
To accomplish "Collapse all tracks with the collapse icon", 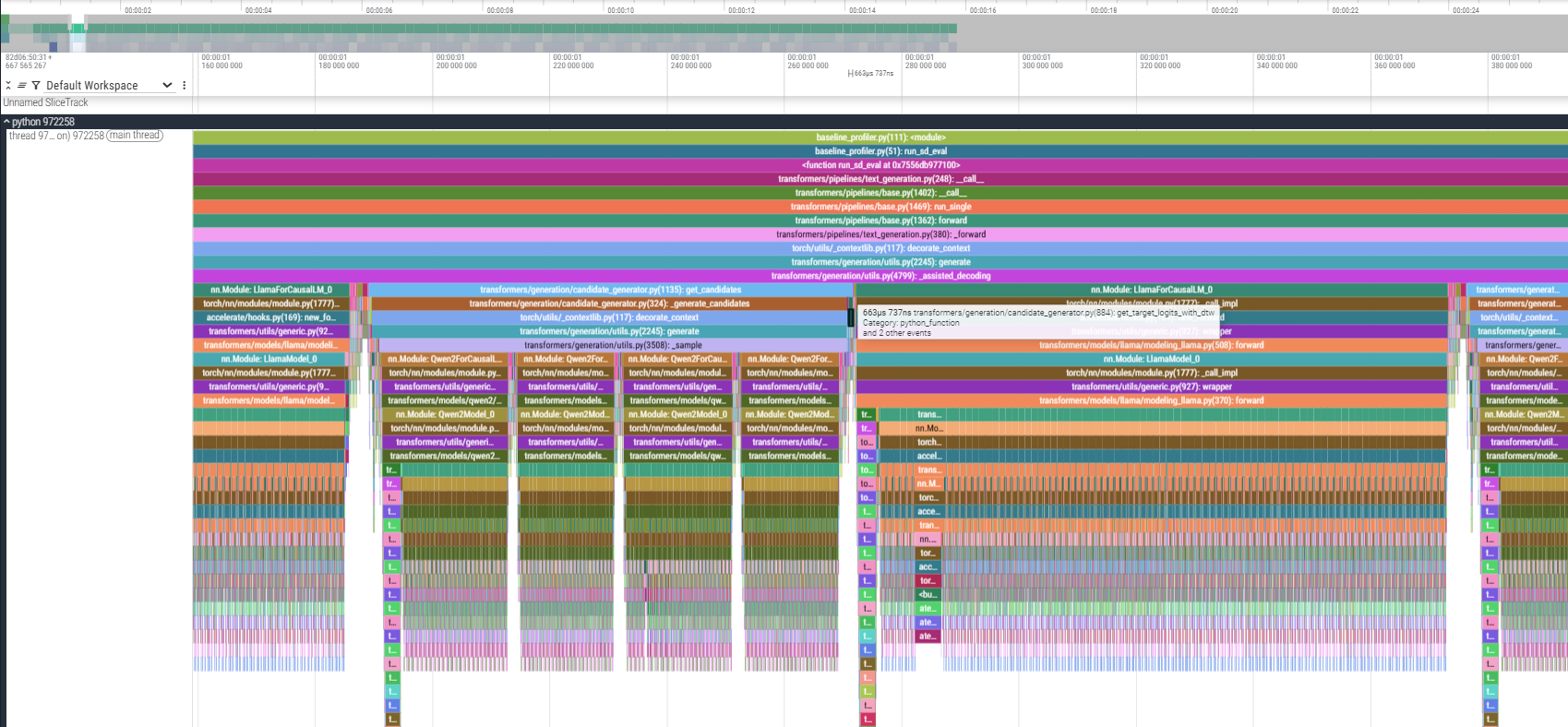I will point(8,85).
